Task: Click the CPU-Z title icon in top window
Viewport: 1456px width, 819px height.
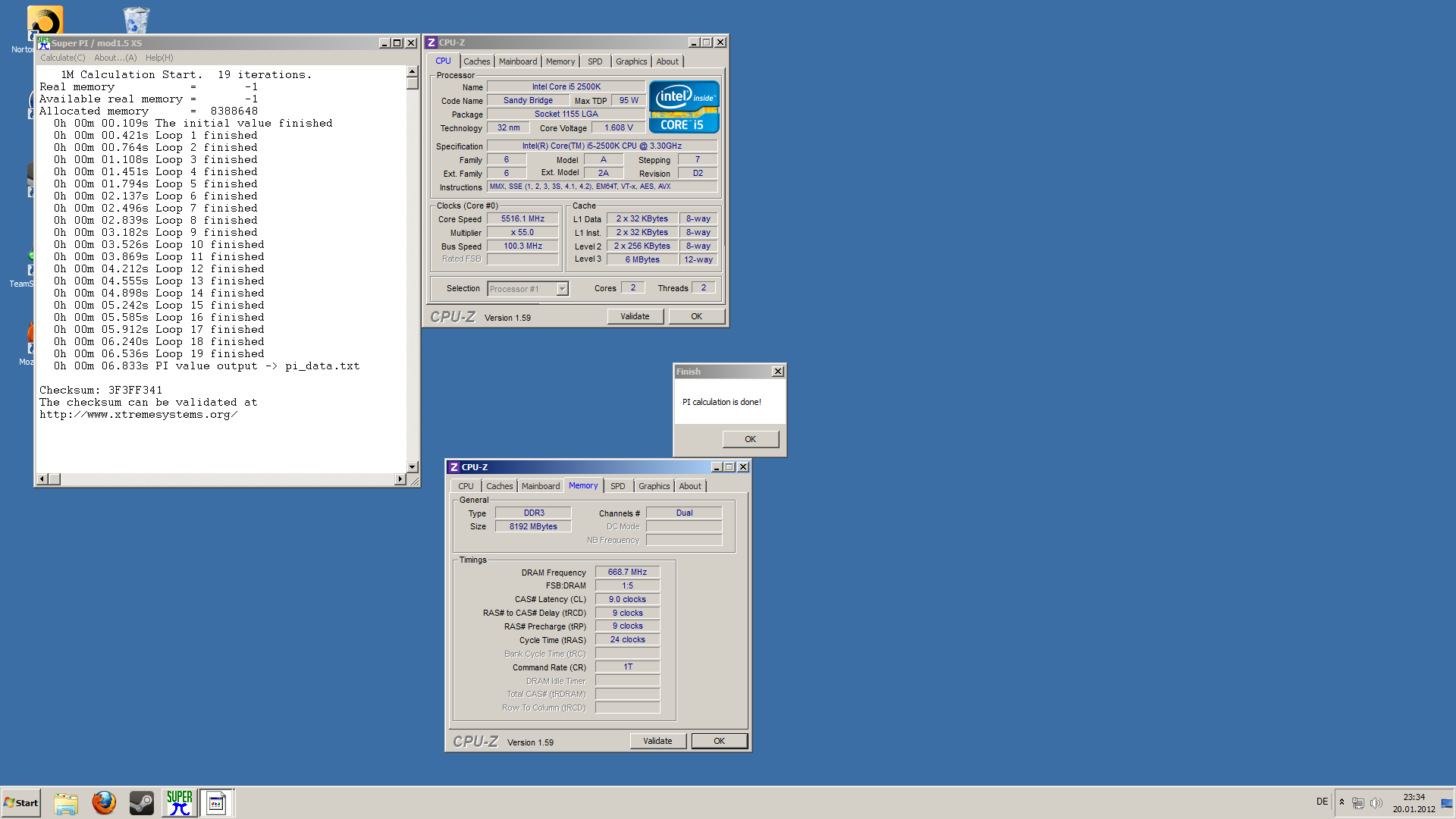Action: (431, 42)
